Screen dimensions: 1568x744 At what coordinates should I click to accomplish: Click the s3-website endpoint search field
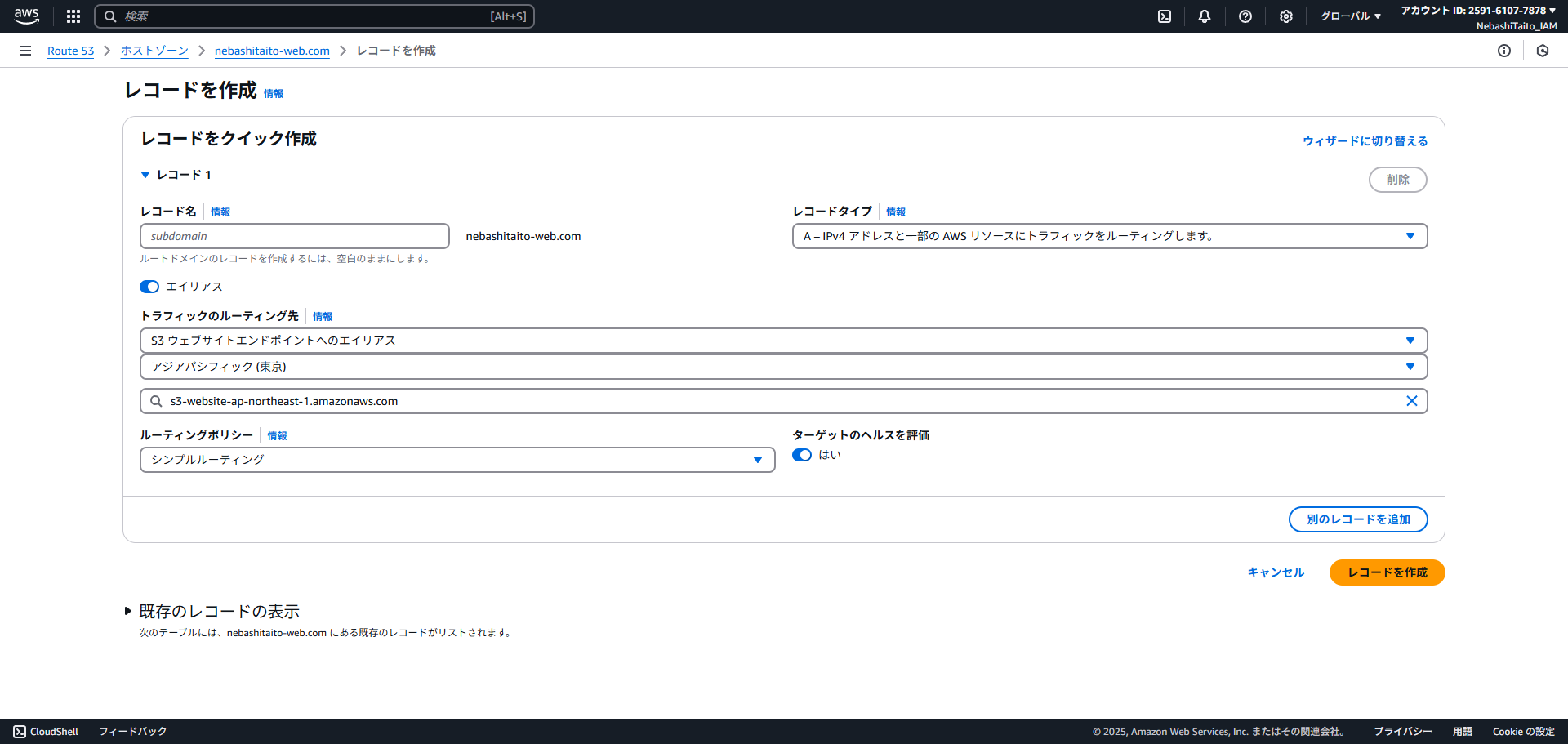(783, 401)
